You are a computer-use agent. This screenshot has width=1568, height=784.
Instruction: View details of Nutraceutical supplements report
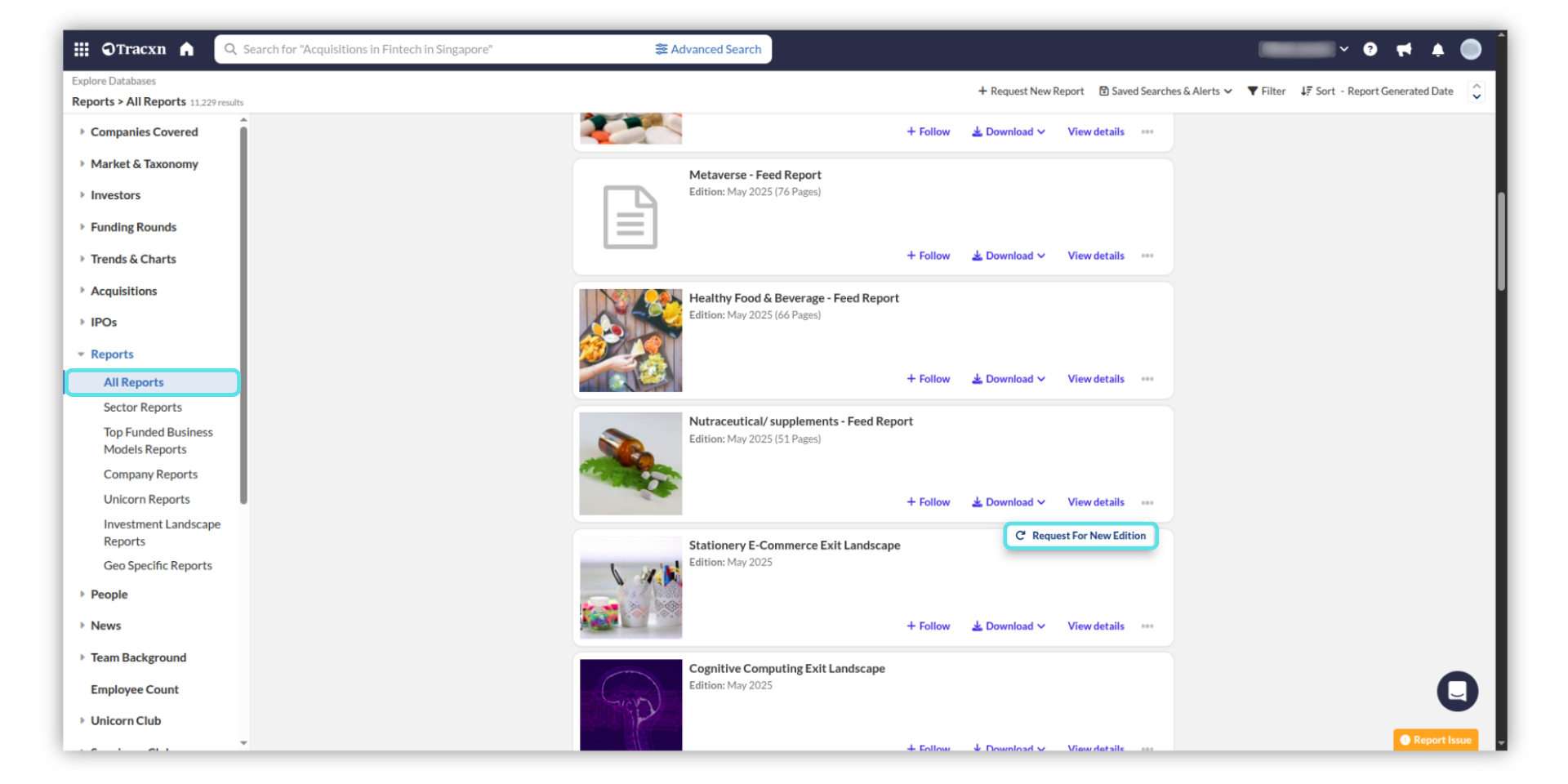[1095, 502]
